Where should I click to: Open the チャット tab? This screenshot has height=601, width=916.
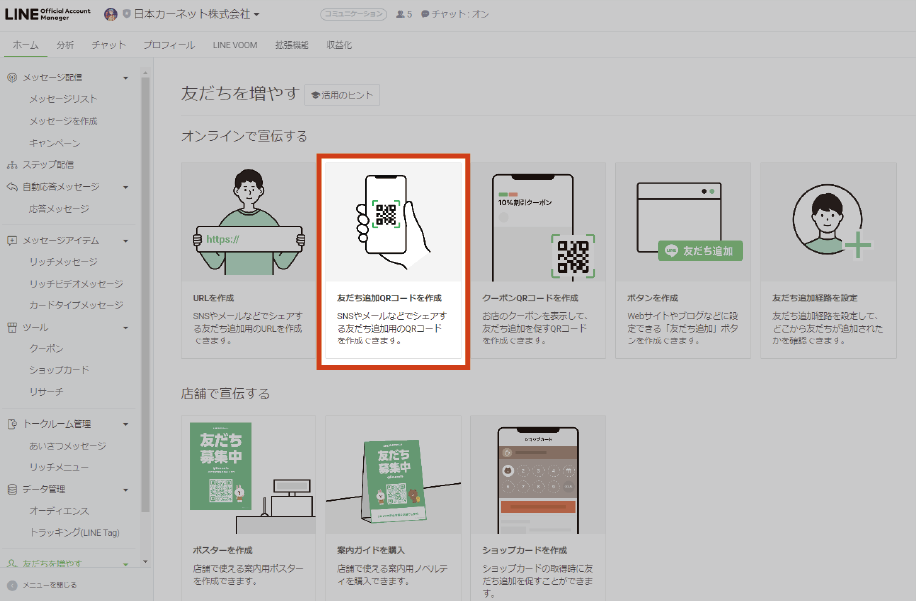click(x=108, y=45)
